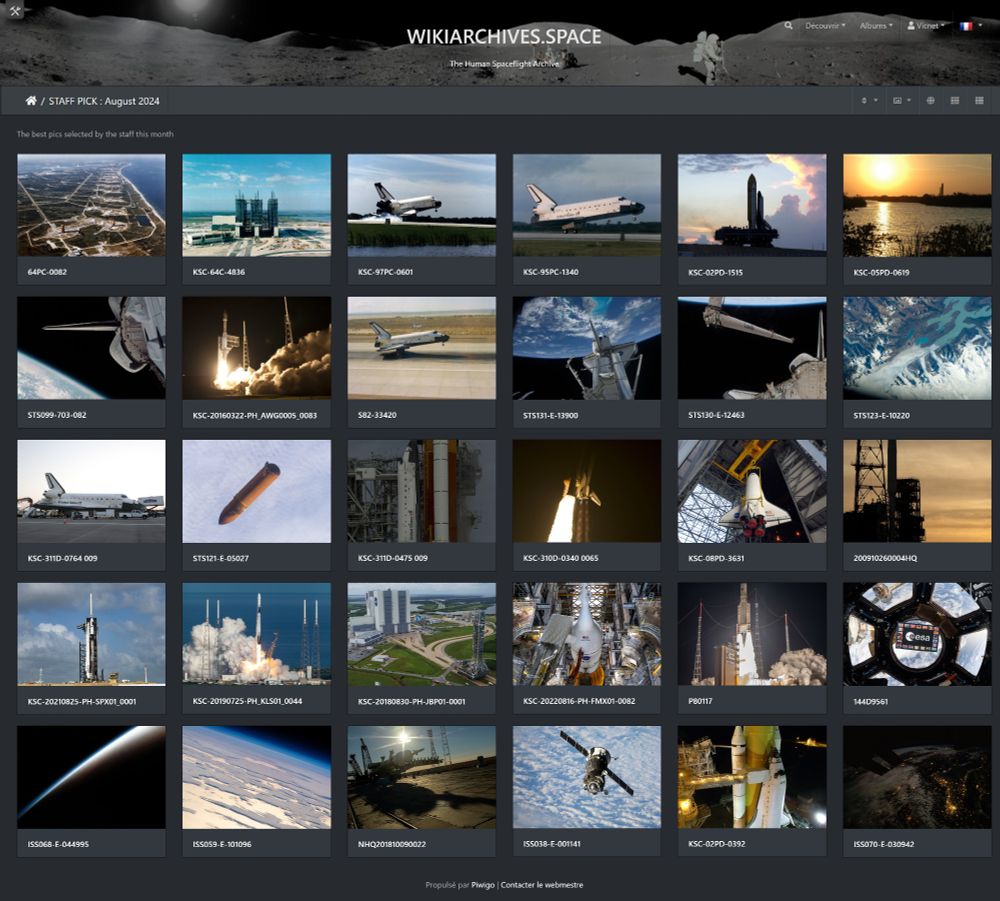The height and width of the screenshot is (901, 1000).
Task: Open the admin tools icon in top-left corner
Action: tap(15, 11)
